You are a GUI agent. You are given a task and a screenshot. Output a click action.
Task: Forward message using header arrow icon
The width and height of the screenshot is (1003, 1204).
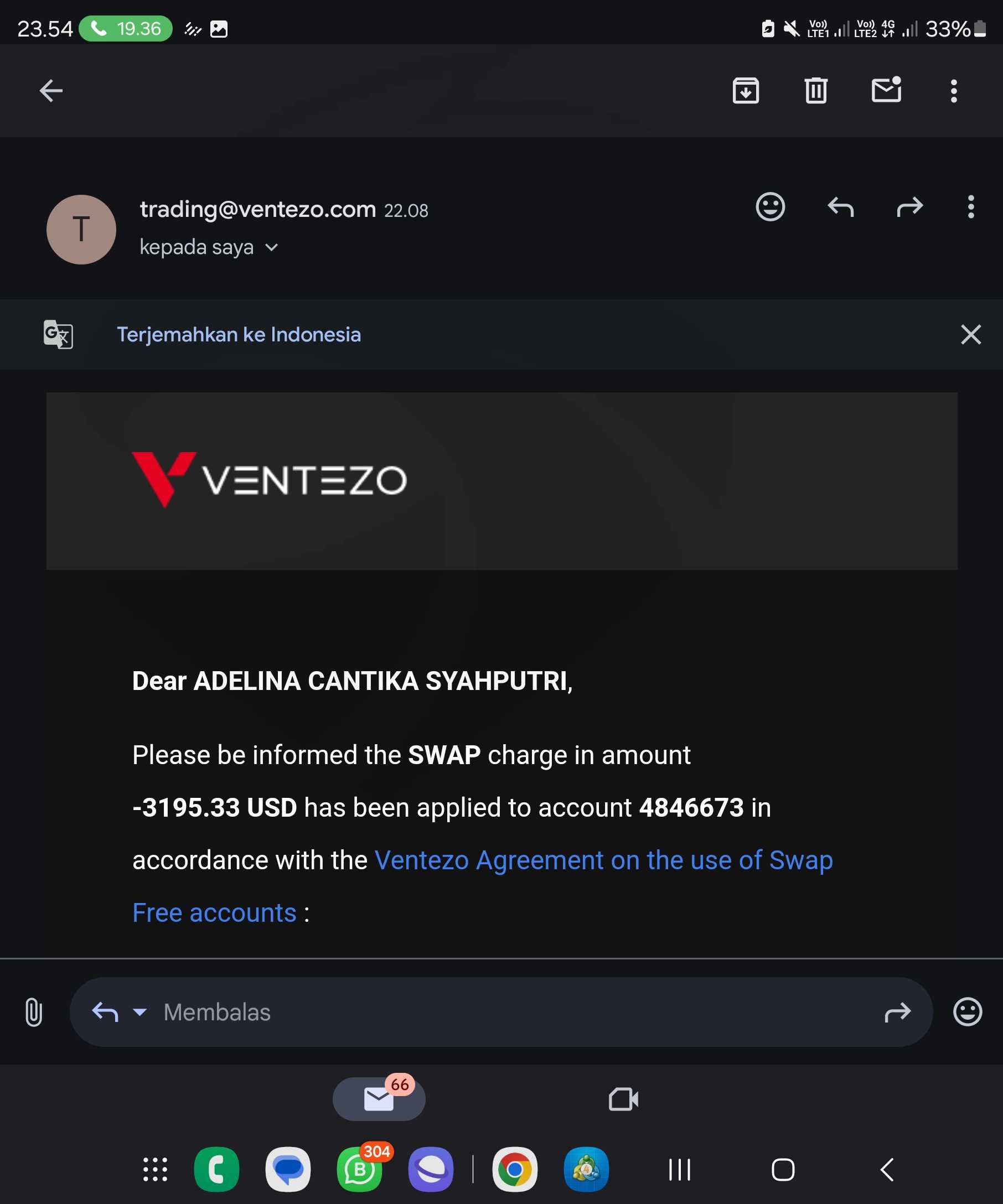tap(910, 206)
